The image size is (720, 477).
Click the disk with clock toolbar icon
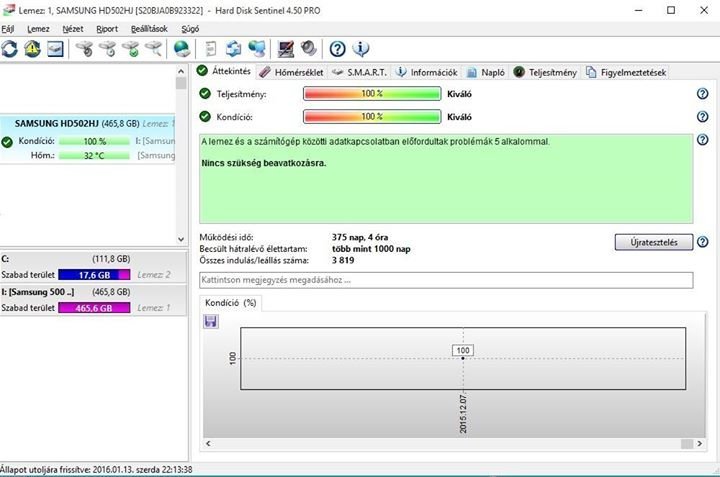point(107,49)
